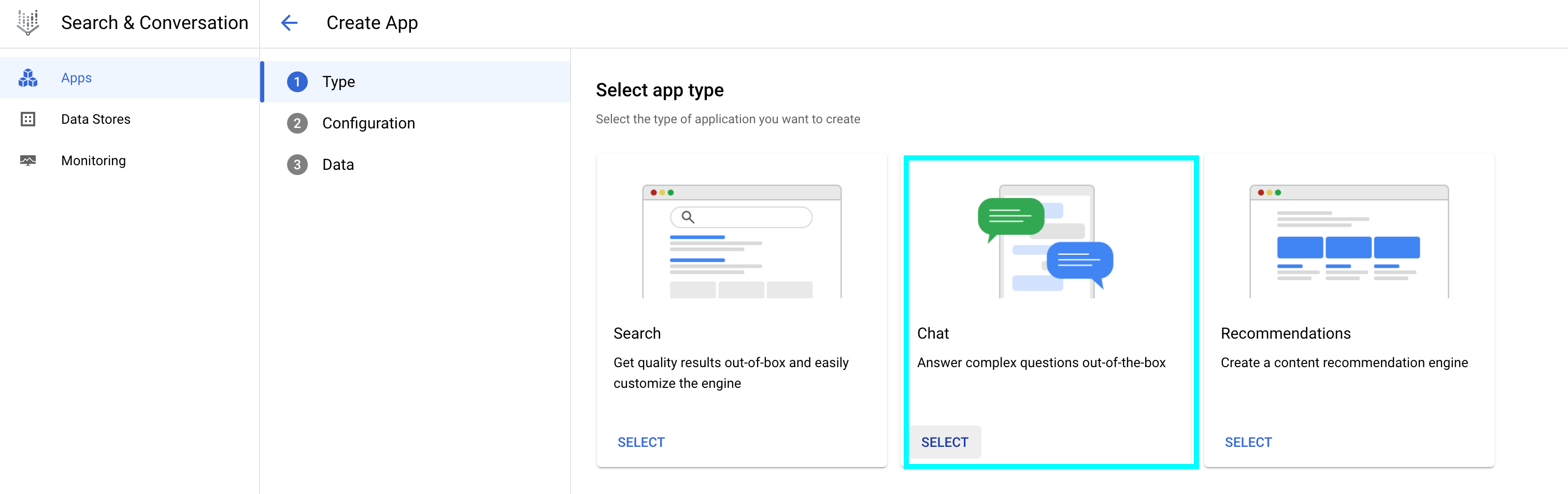This screenshot has width=1568, height=494.
Task: Go to the Monitoring section
Action: pos(93,161)
